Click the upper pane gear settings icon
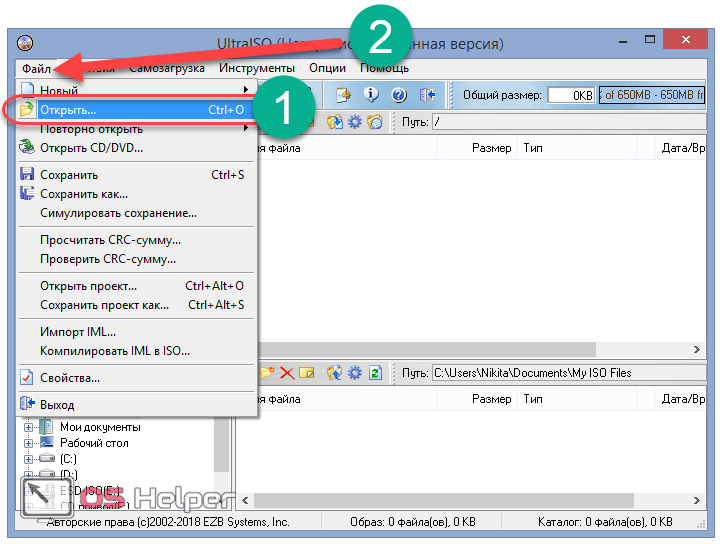The width and height of the screenshot is (722, 544). 355,122
